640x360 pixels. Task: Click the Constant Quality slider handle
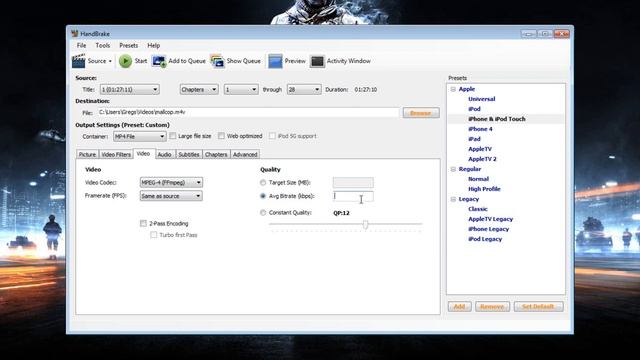click(365, 224)
